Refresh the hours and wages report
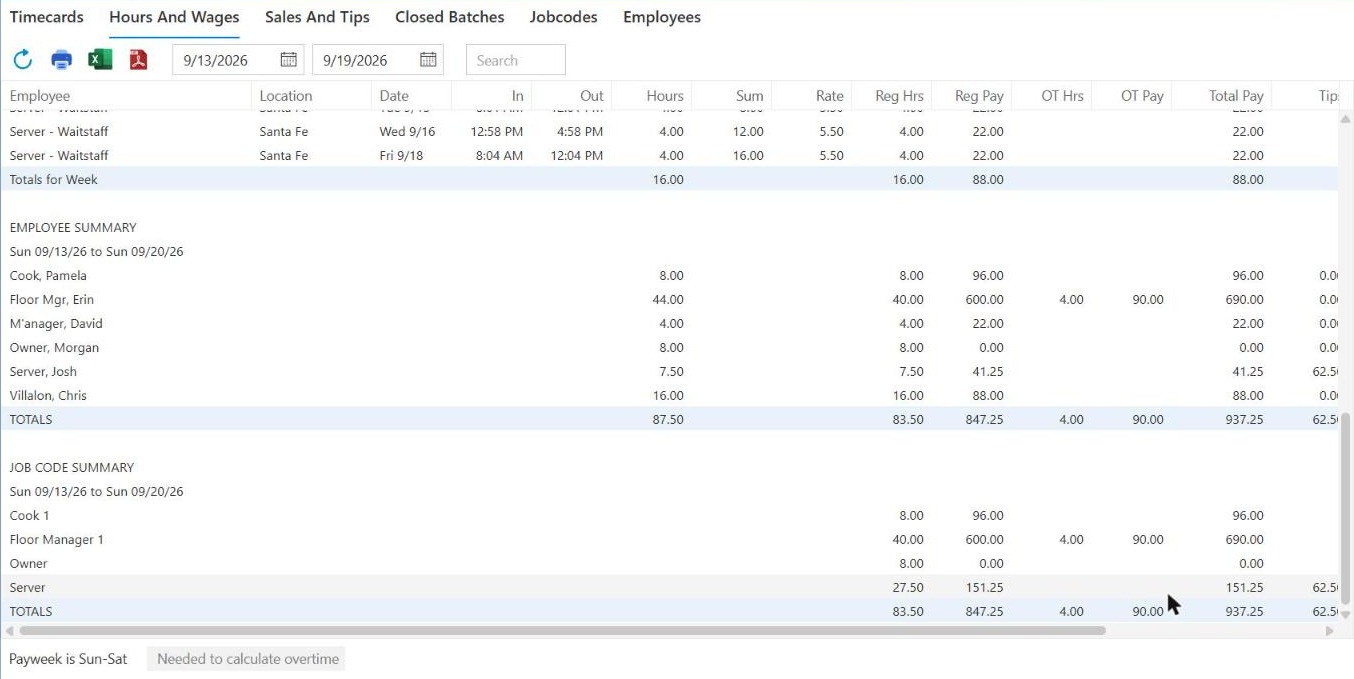1354x679 pixels. point(23,60)
